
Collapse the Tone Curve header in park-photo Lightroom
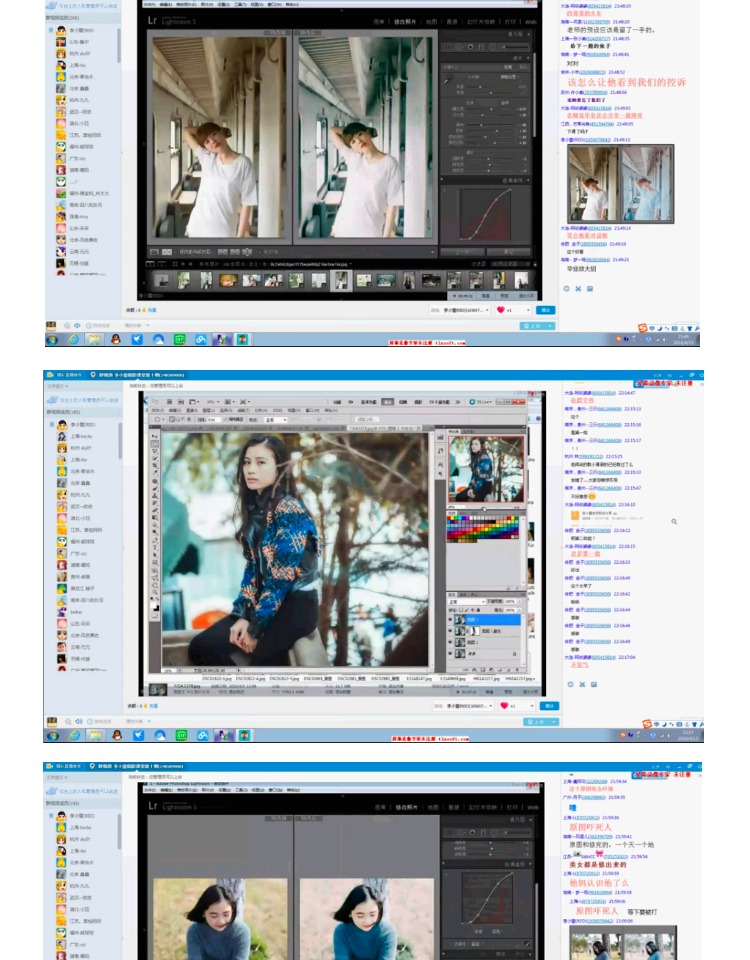coord(488,864)
